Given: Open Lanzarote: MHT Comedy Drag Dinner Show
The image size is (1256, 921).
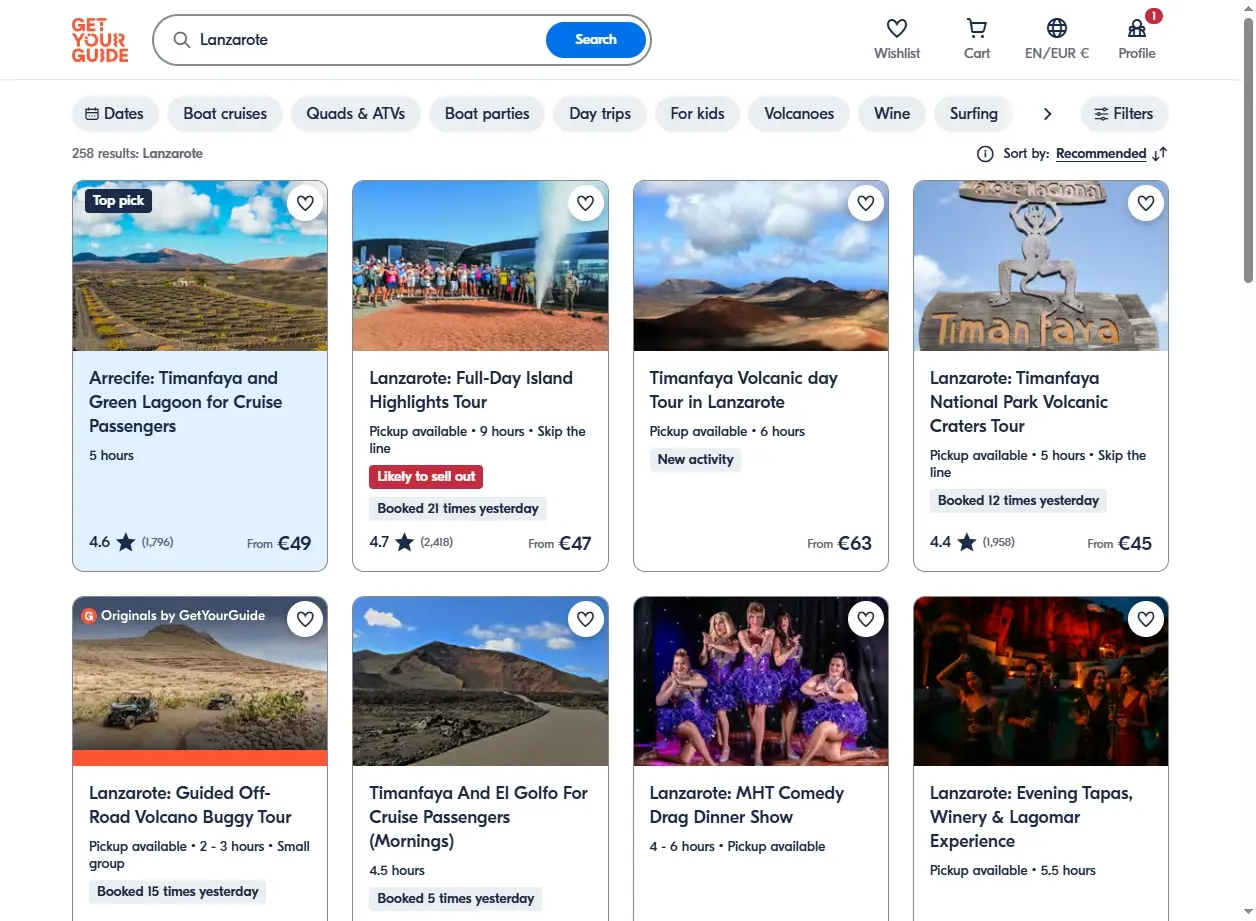Looking at the screenshot, I should tap(747, 805).
